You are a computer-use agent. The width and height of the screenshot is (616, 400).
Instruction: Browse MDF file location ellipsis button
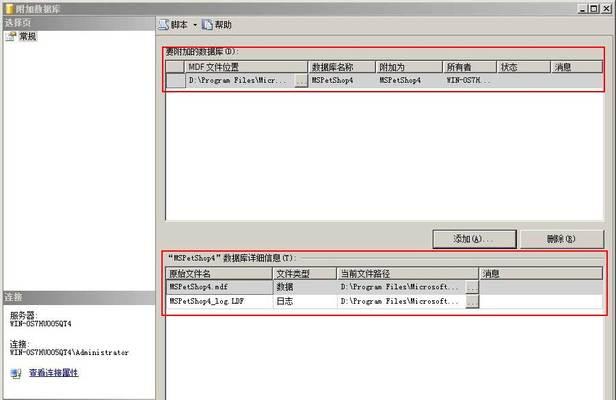click(x=301, y=81)
